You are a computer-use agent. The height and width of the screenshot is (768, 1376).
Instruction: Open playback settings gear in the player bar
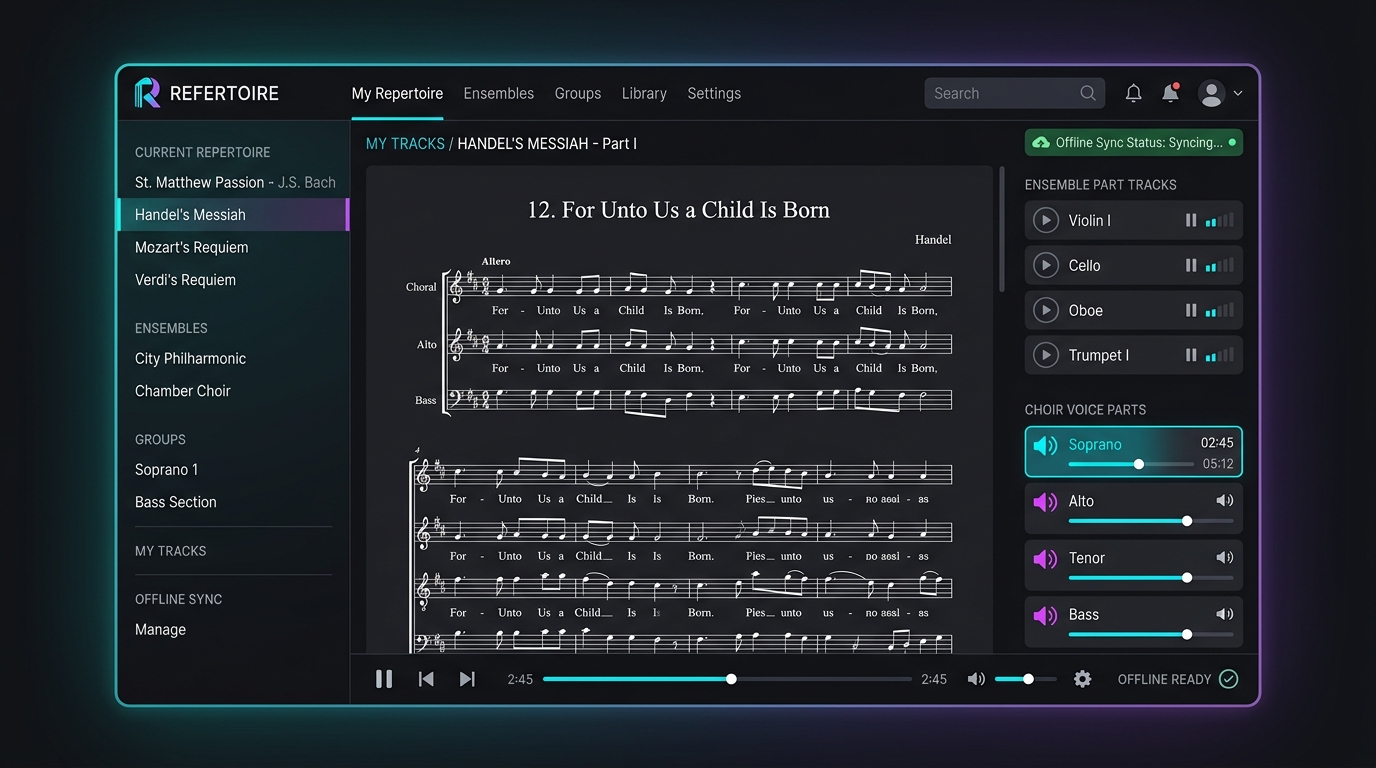coord(1082,679)
